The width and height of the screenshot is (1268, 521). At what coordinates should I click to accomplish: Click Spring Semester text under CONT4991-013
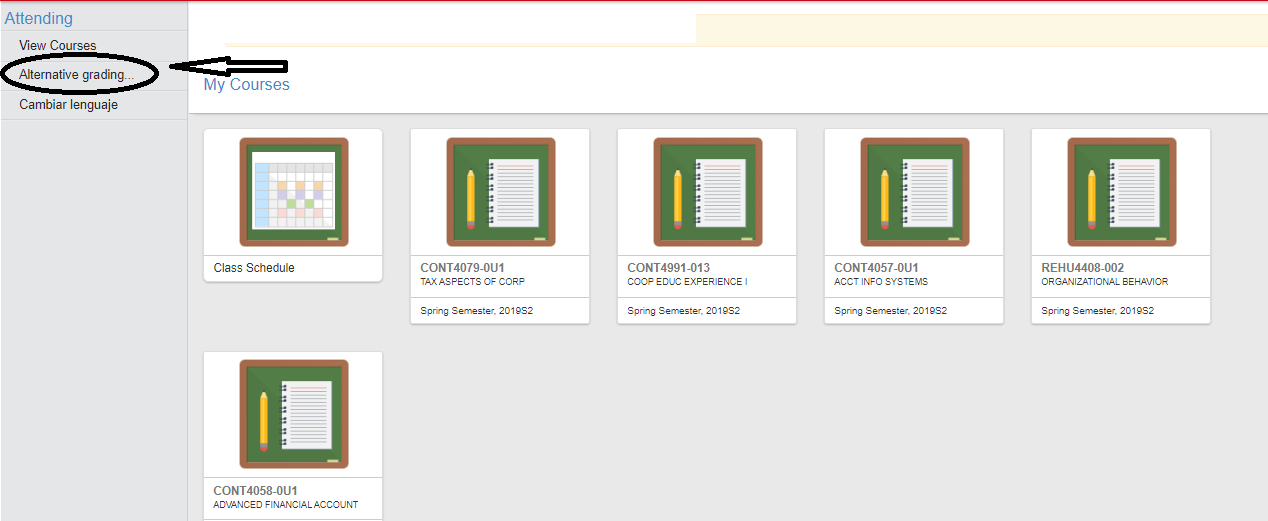pos(684,311)
